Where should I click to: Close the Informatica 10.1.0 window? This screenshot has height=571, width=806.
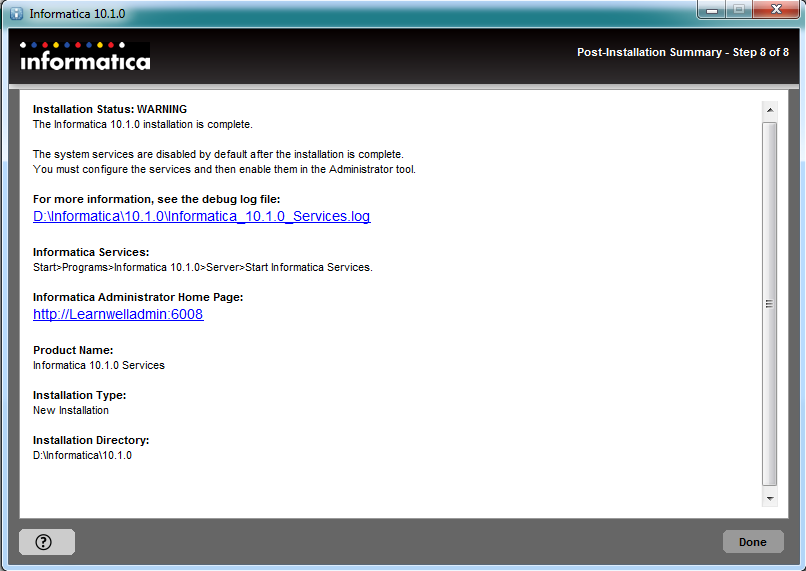[x=777, y=10]
